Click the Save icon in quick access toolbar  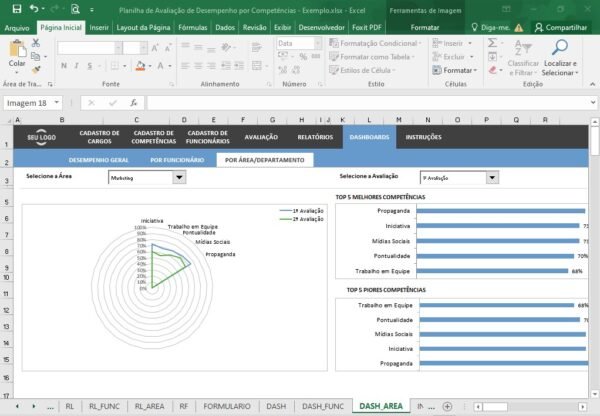tap(17, 9)
